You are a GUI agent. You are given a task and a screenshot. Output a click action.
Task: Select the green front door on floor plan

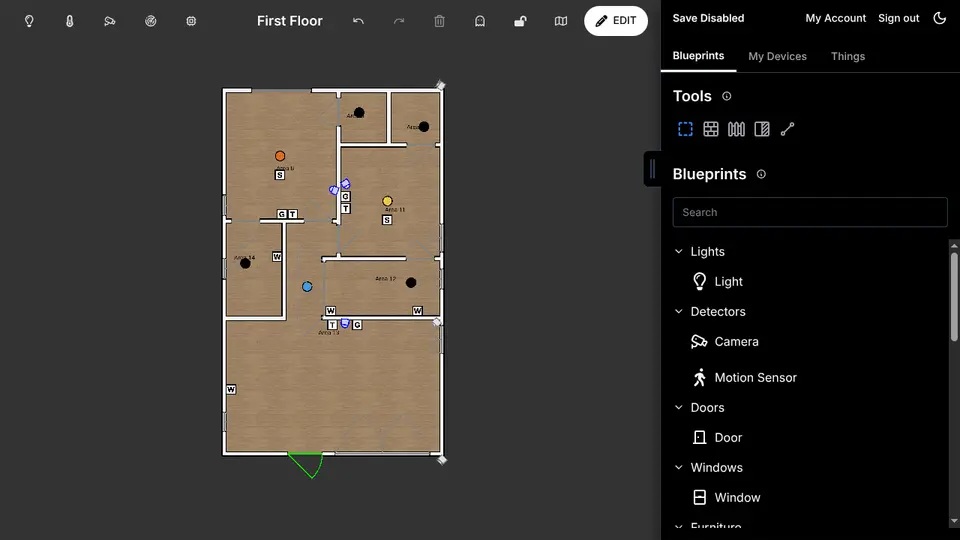(306, 465)
